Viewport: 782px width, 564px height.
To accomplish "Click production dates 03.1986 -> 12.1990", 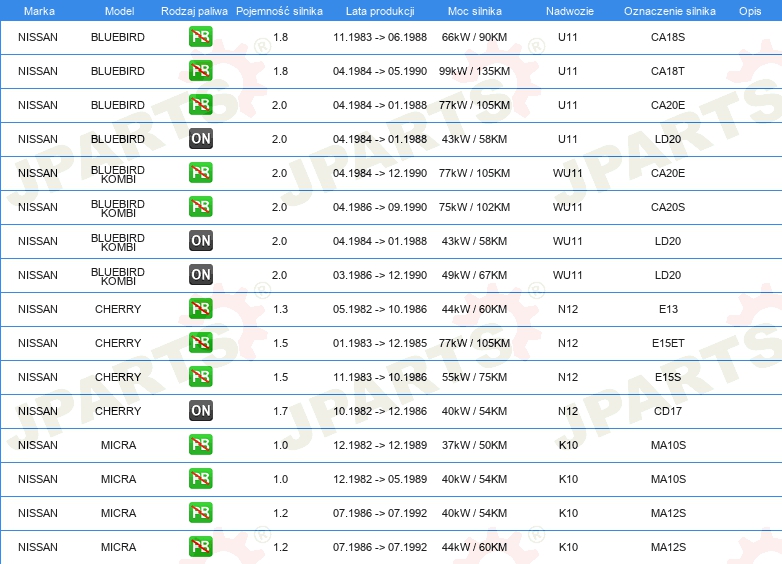I will pos(380,275).
